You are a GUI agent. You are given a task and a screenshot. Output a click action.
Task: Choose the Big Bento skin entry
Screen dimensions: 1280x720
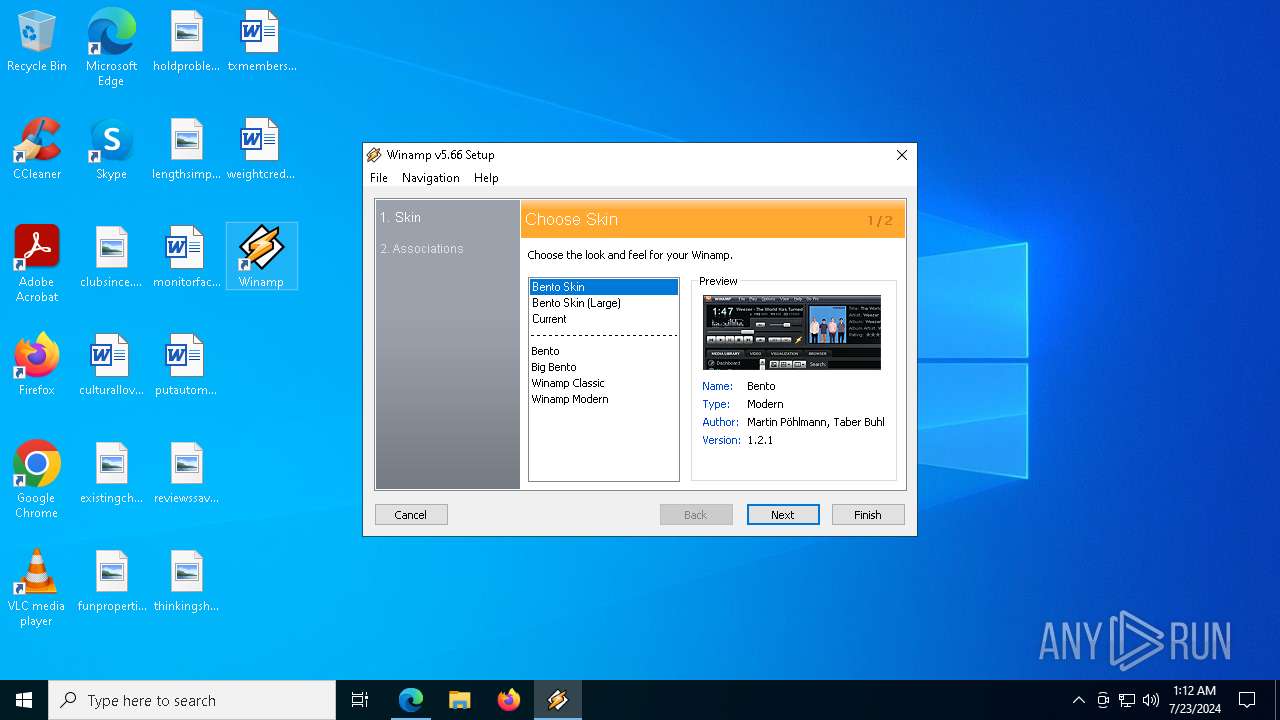click(604, 367)
